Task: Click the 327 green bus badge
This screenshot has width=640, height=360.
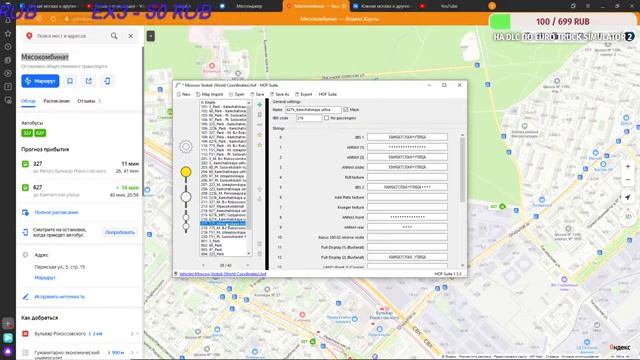Action: click(27, 133)
